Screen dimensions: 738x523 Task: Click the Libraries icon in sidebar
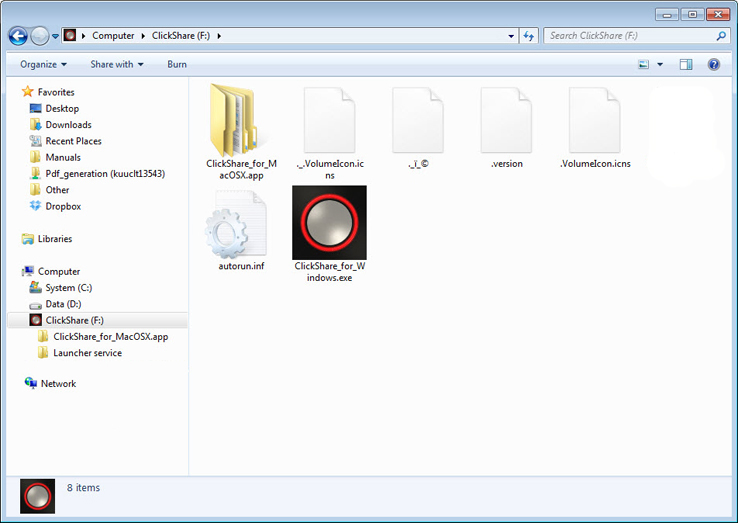pyautogui.click(x=28, y=239)
